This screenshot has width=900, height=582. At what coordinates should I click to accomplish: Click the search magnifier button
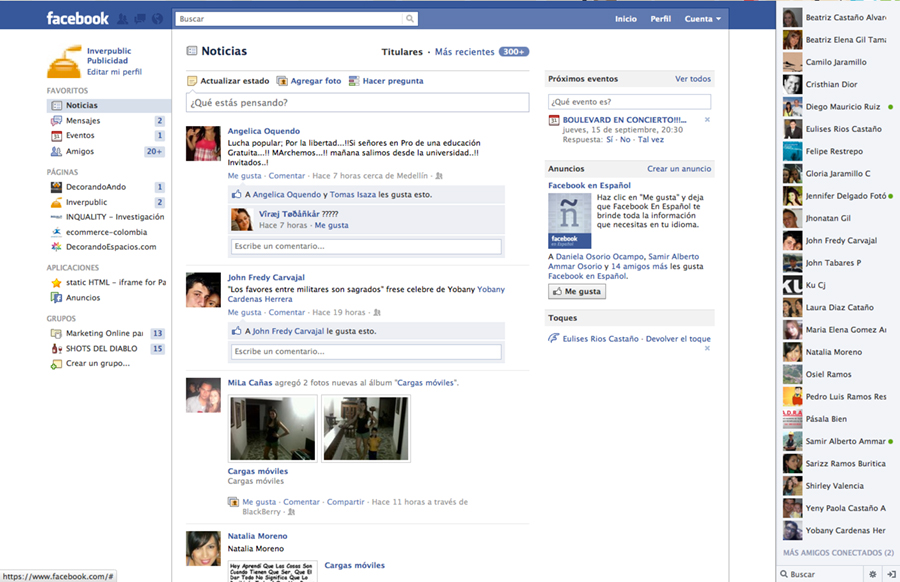point(410,19)
